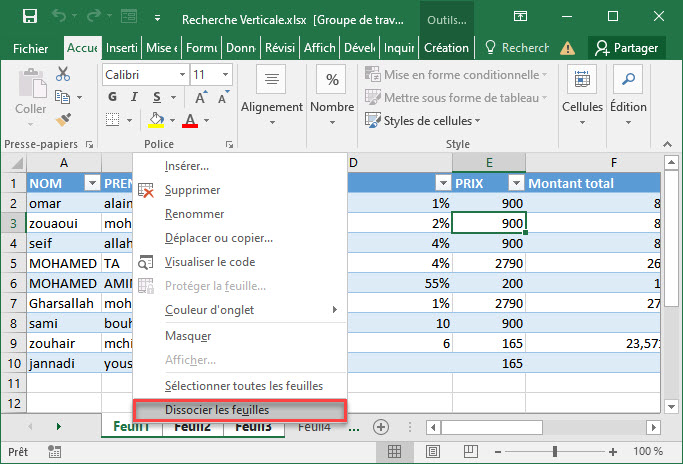
Task: Choose Visualiser le code entry
Action: (240, 262)
